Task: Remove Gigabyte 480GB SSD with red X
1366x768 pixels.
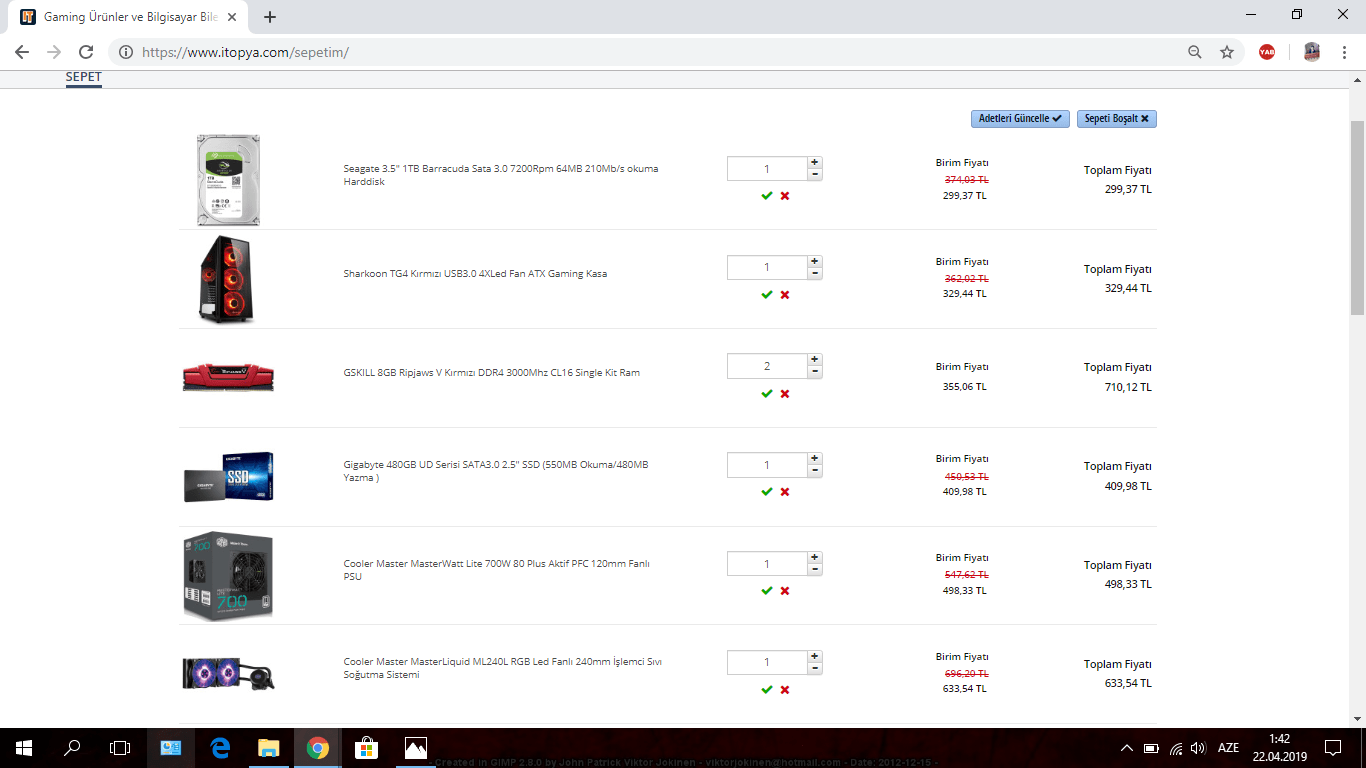Action: point(785,492)
